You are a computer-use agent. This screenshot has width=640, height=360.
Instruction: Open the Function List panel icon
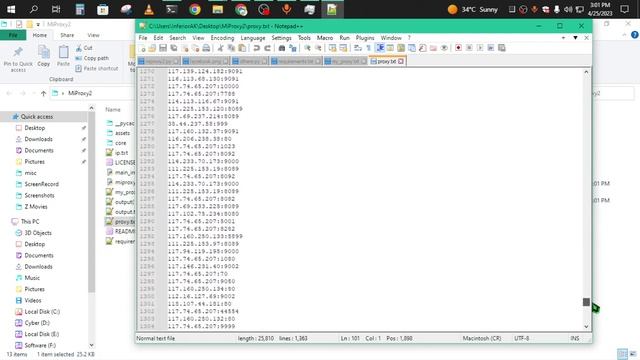(x=422, y=48)
